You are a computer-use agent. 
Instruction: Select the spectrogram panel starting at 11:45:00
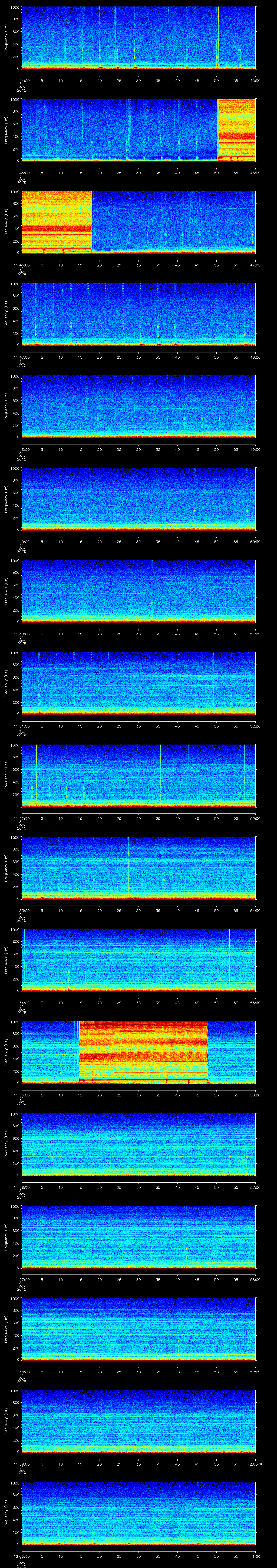(138, 130)
